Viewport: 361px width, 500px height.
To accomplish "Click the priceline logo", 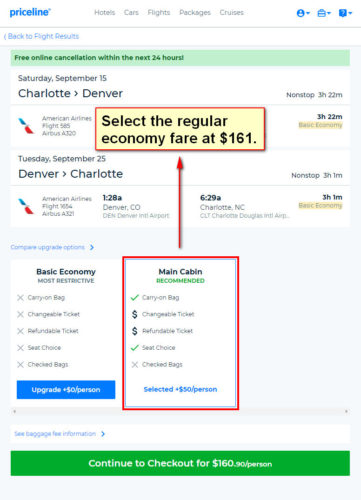I will pos(30,12).
